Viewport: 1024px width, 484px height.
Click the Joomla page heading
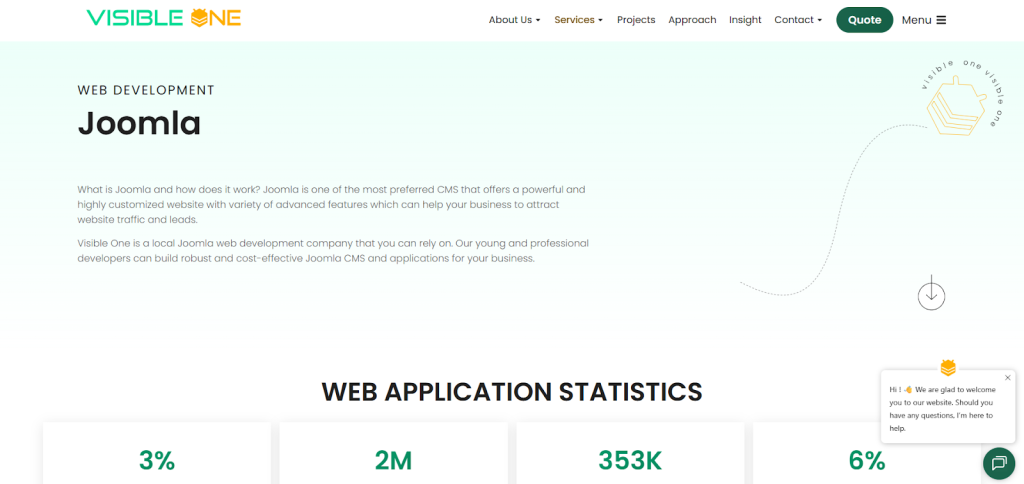(x=139, y=124)
